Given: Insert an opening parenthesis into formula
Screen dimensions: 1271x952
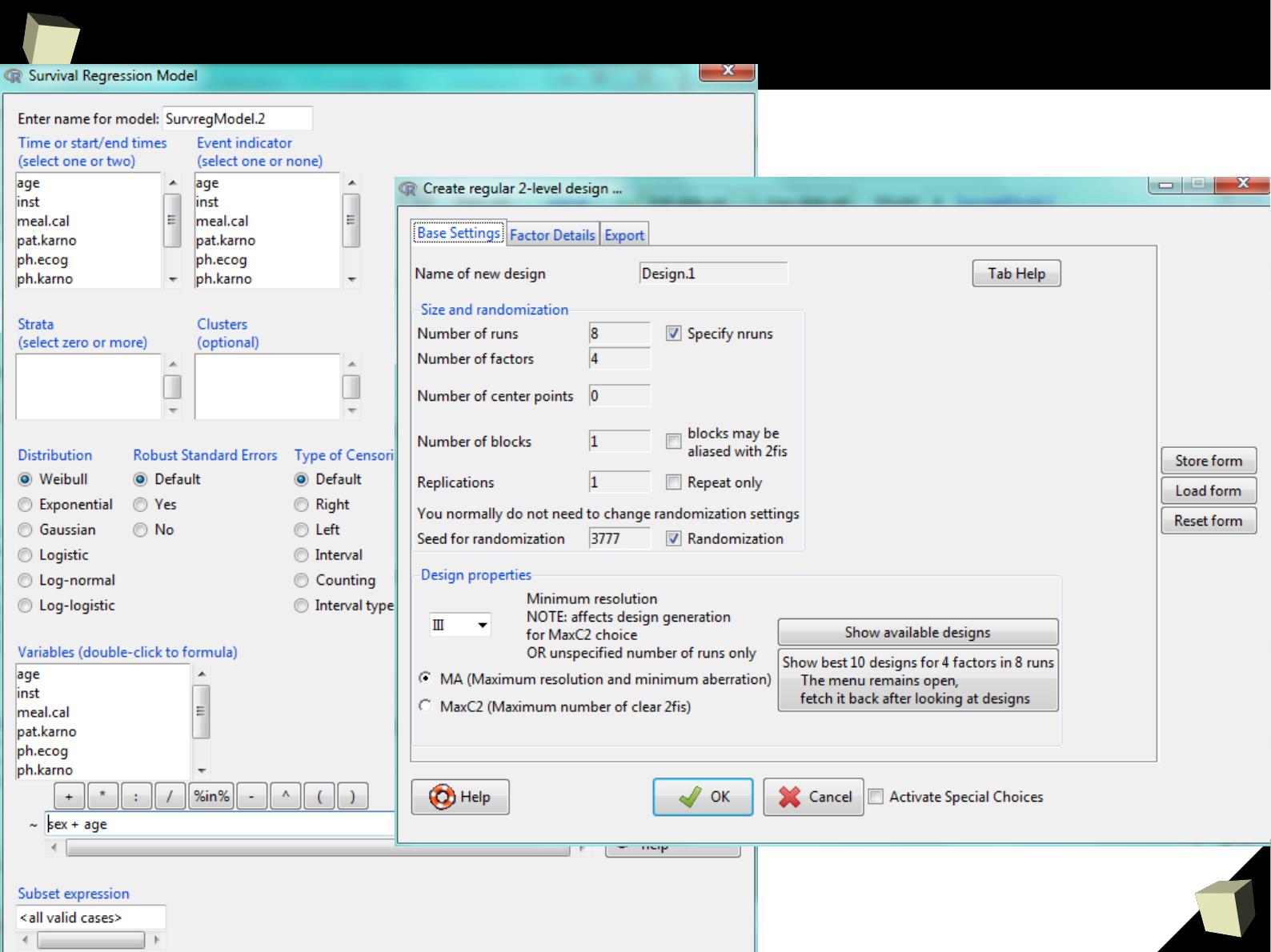Looking at the screenshot, I should (319, 796).
